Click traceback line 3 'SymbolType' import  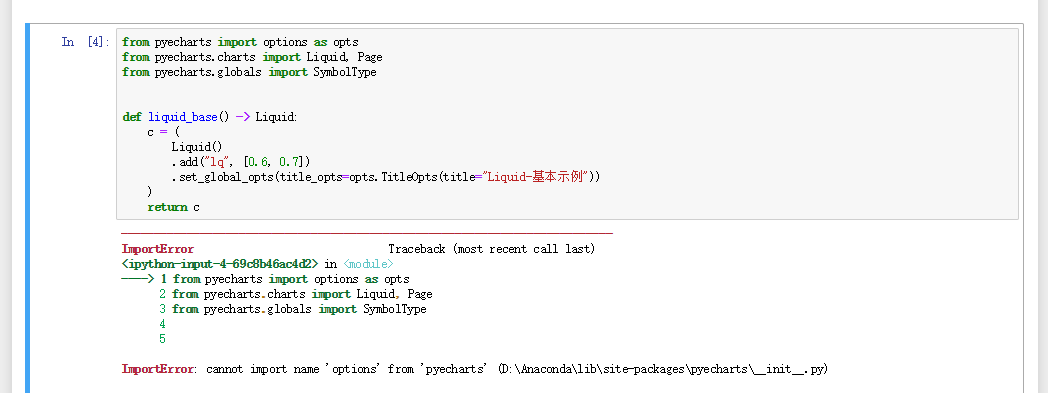click(293, 309)
